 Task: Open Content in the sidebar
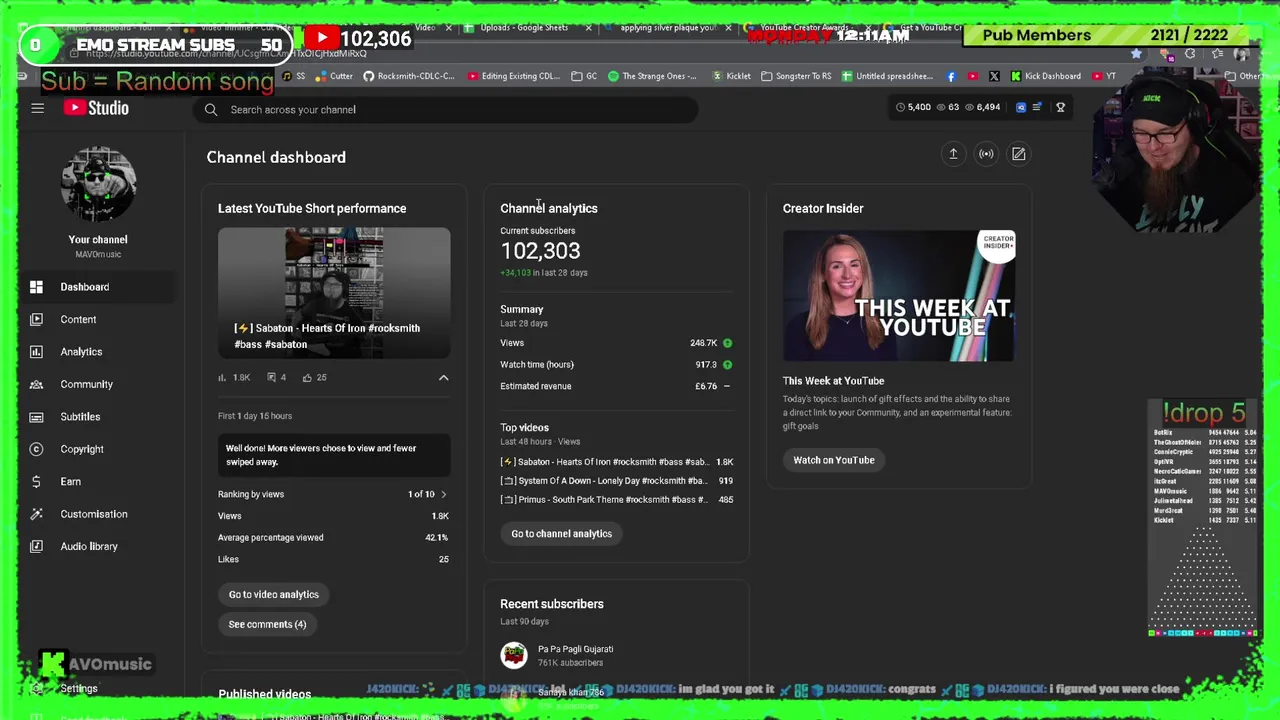pyautogui.click(x=78, y=319)
